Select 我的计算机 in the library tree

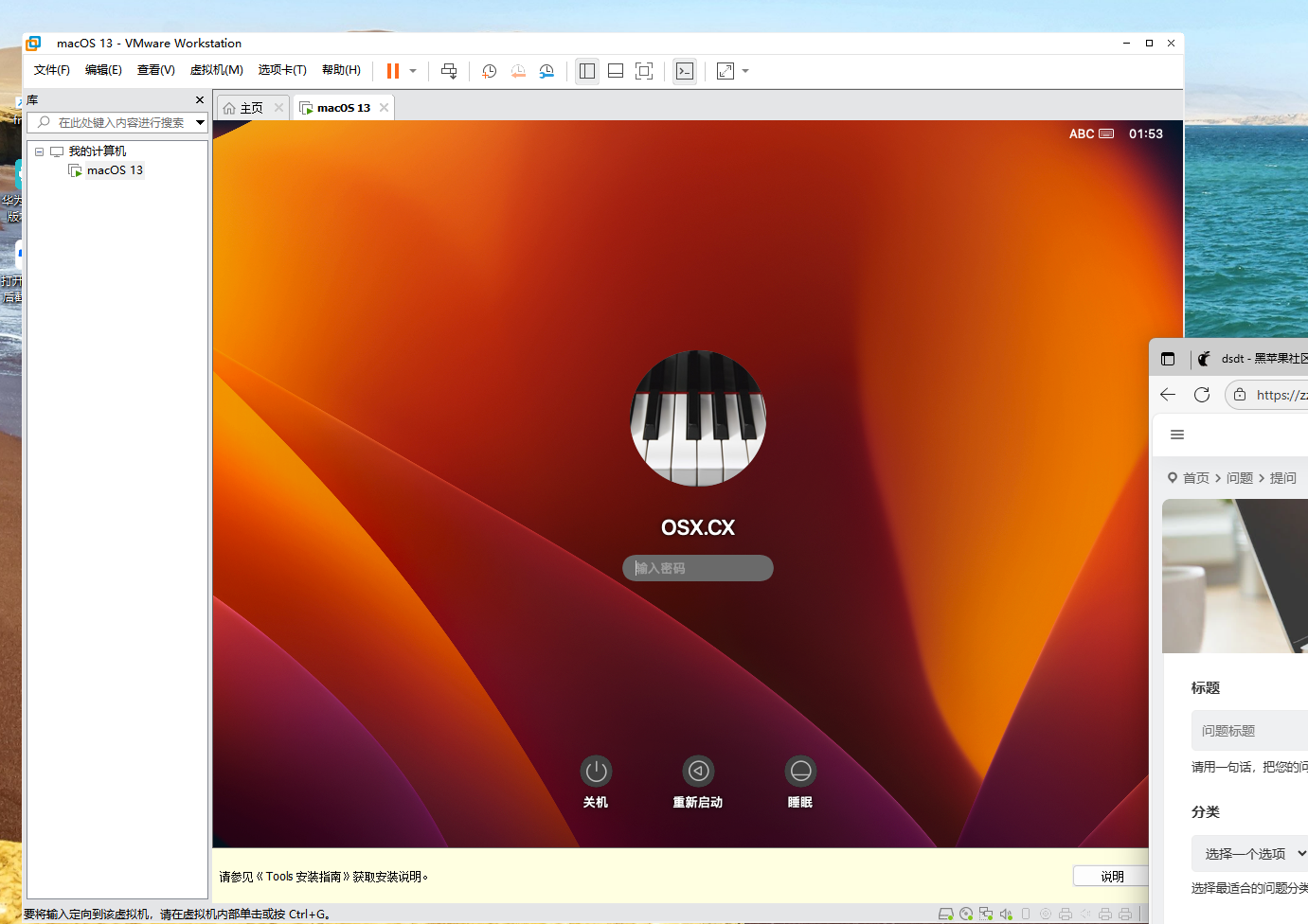coord(97,151)
